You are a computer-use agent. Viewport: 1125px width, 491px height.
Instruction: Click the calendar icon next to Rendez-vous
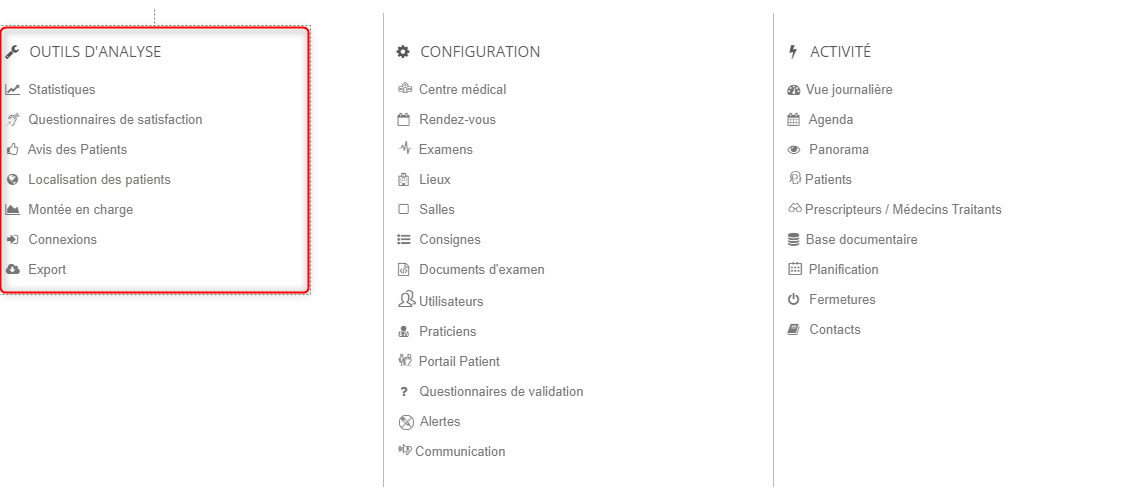pyautogui.click(x=404, y=120)
